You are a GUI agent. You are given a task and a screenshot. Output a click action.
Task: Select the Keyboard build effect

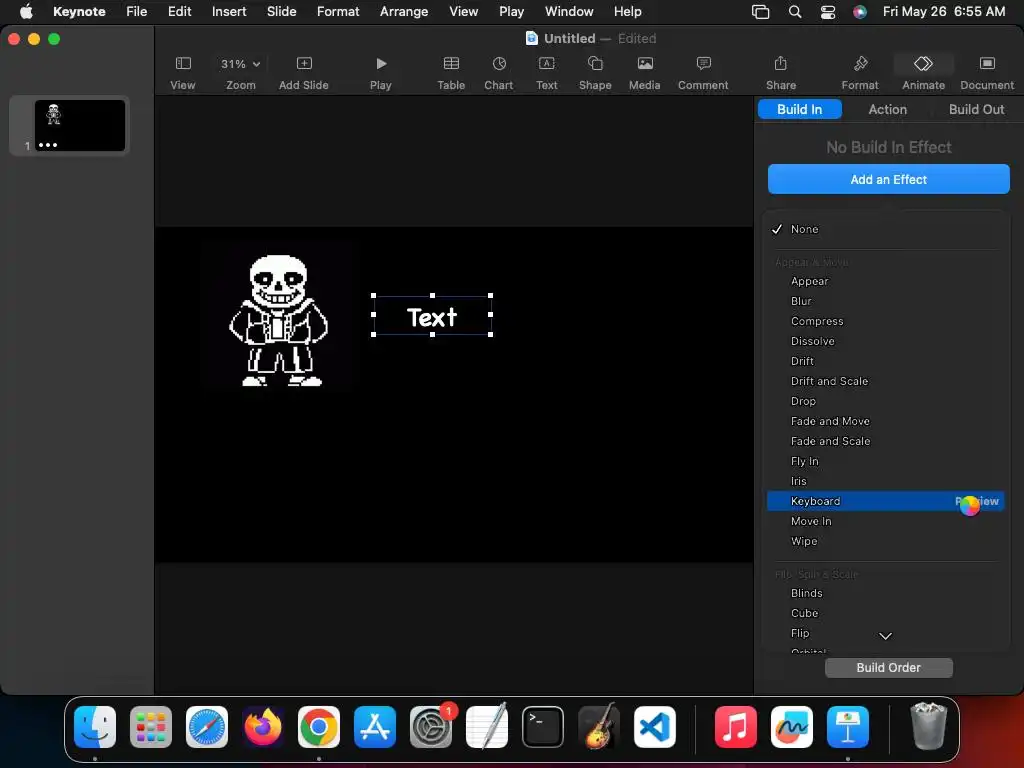coord(885,502)
